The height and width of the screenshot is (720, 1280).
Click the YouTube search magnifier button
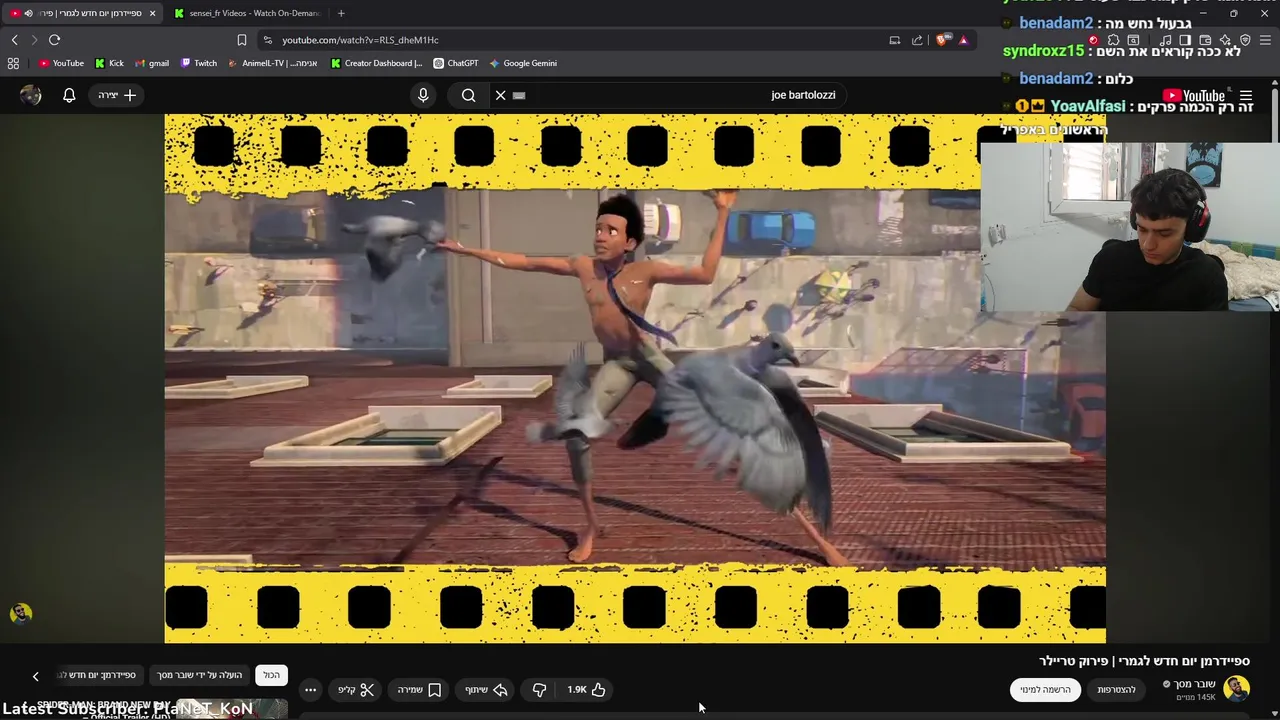[x=468, y=95]
